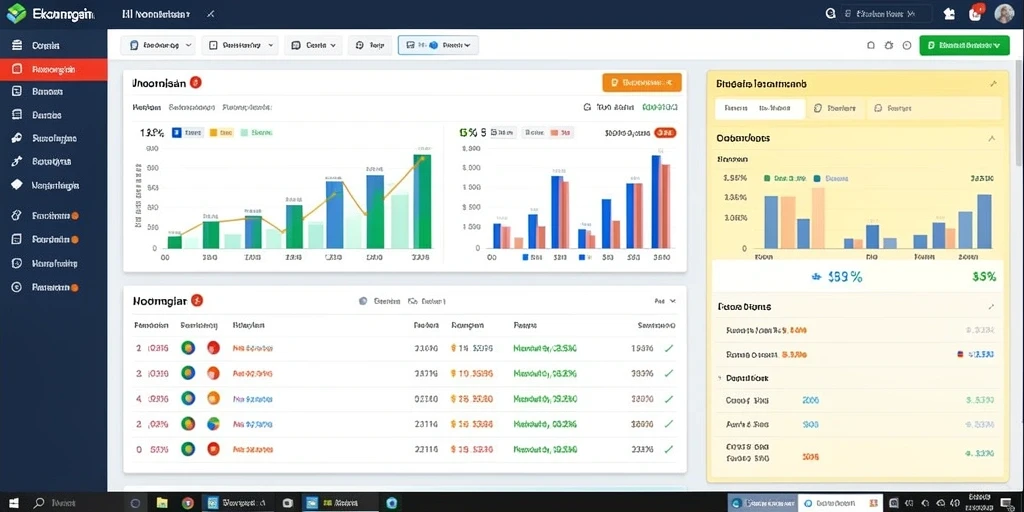The image size is (1024, 512).
Task: Click the key icon in the sidebar
Action: tap(17, 138)
